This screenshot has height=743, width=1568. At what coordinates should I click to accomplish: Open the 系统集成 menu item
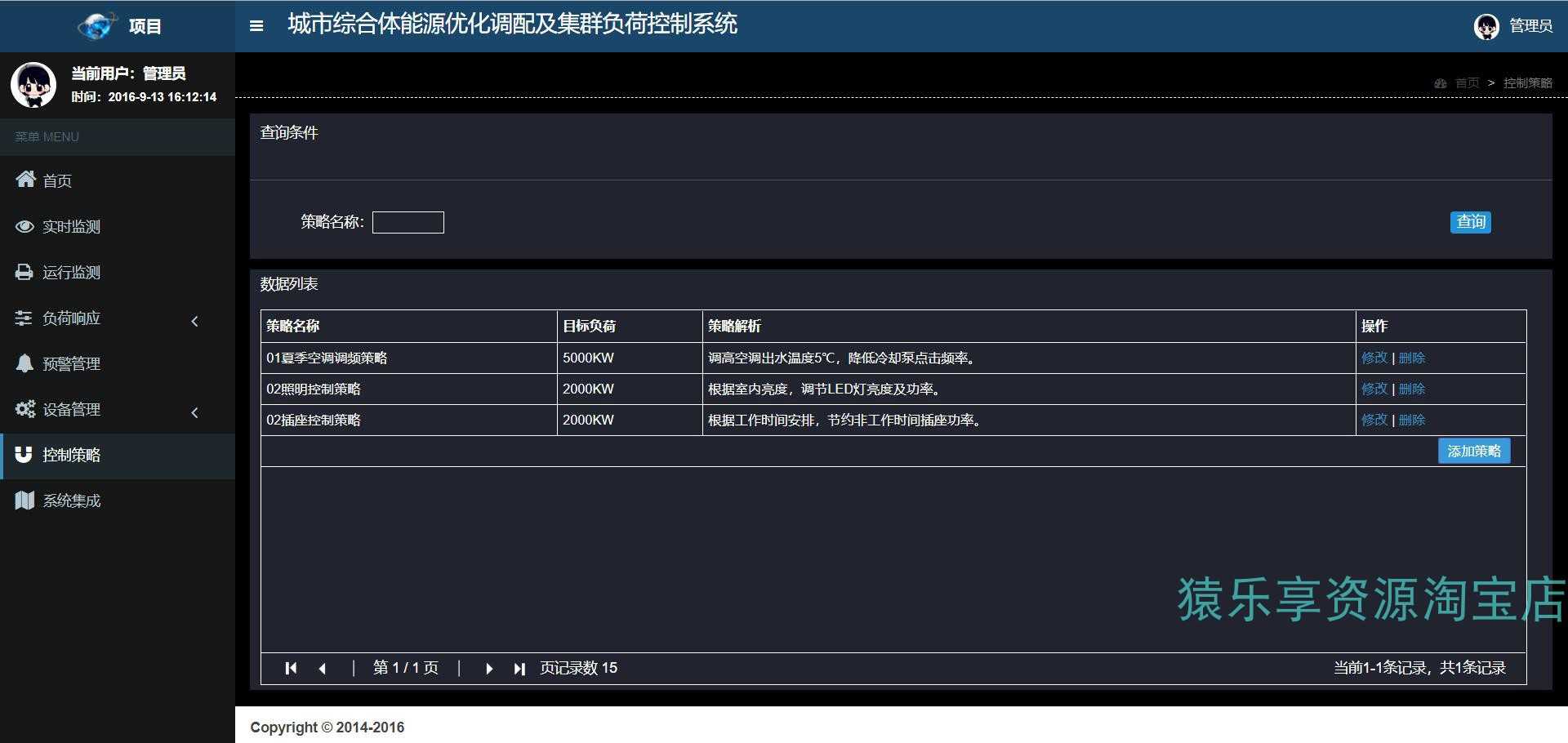click(118, 501)
